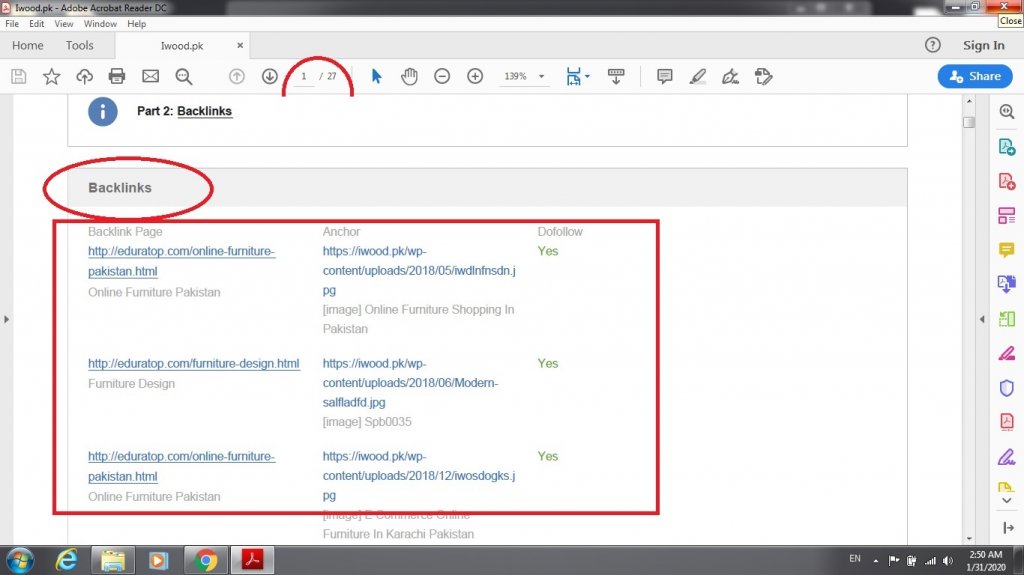Choose the Selection arrow tool
Screen dimensions: 1024x575
point(376,76)
